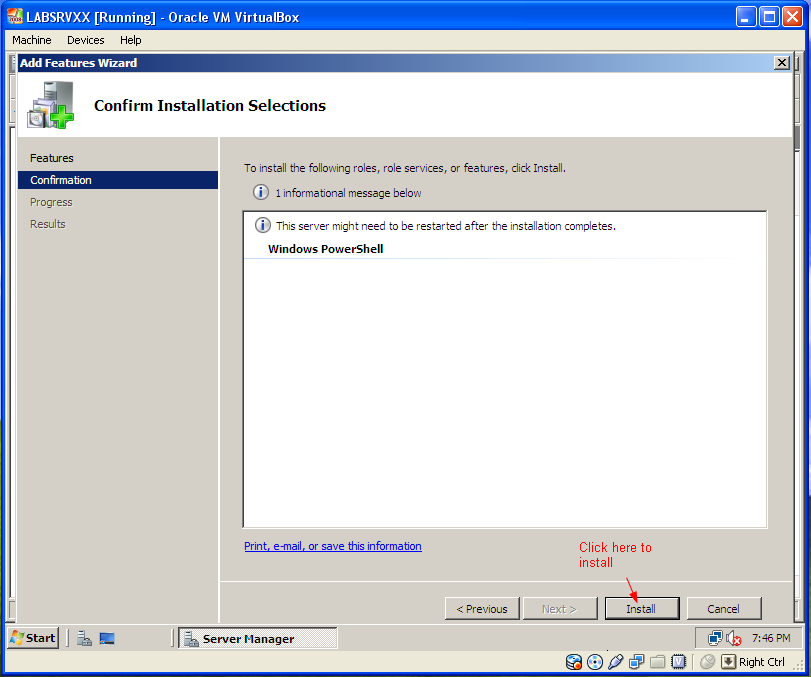
Task: Click the guest tray network connection icon
Action: point(715,638)
